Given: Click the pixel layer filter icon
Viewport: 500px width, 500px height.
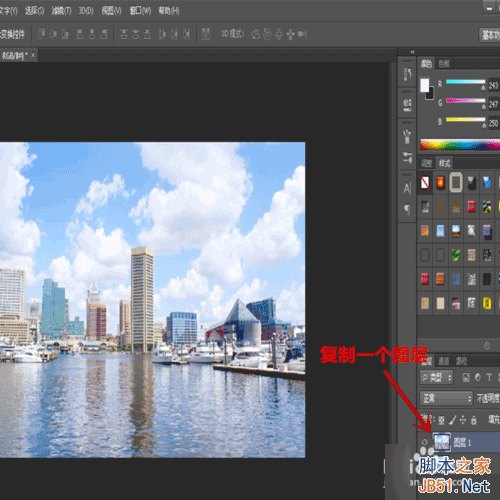Looking at the screenshot, I should coord(466,377).
